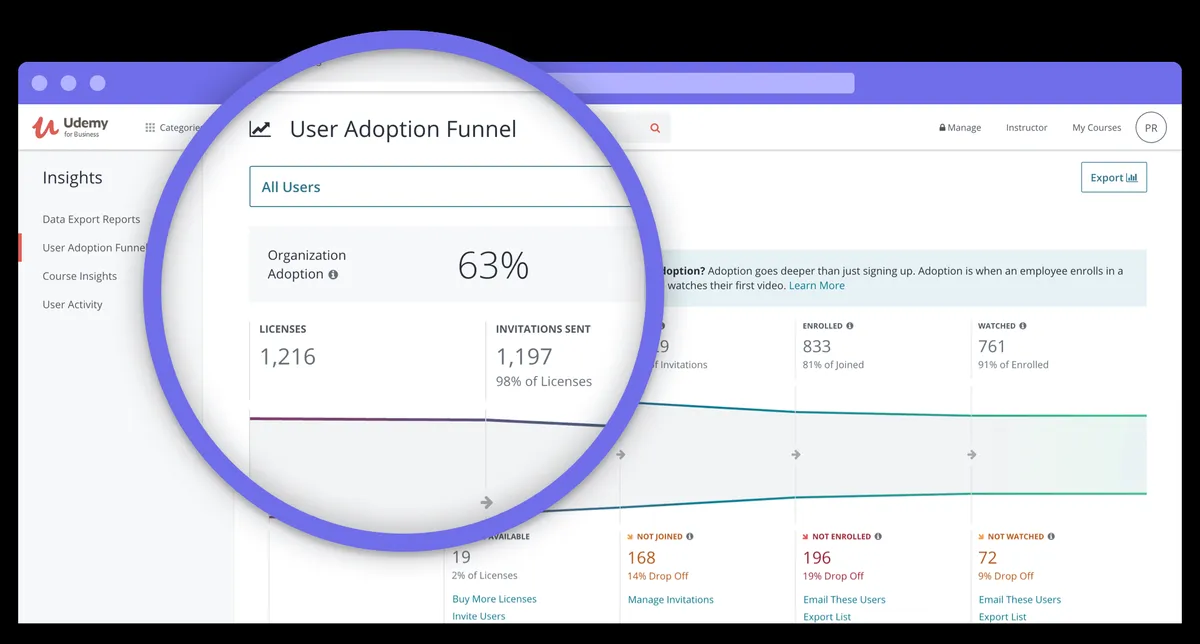Click the Buy More Licenses link
Image resolution: width=1200 pixels, height=644 pixels.
tap(494, 599)
